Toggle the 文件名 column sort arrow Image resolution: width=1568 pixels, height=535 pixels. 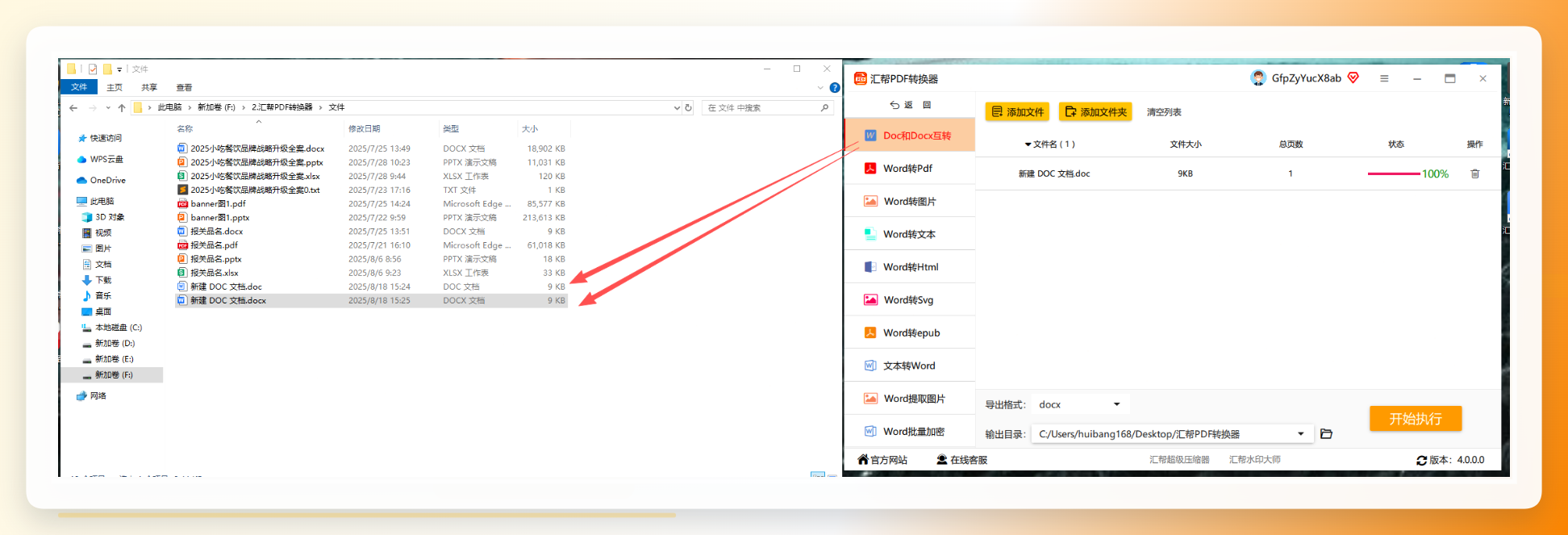tap(1028, 144)
